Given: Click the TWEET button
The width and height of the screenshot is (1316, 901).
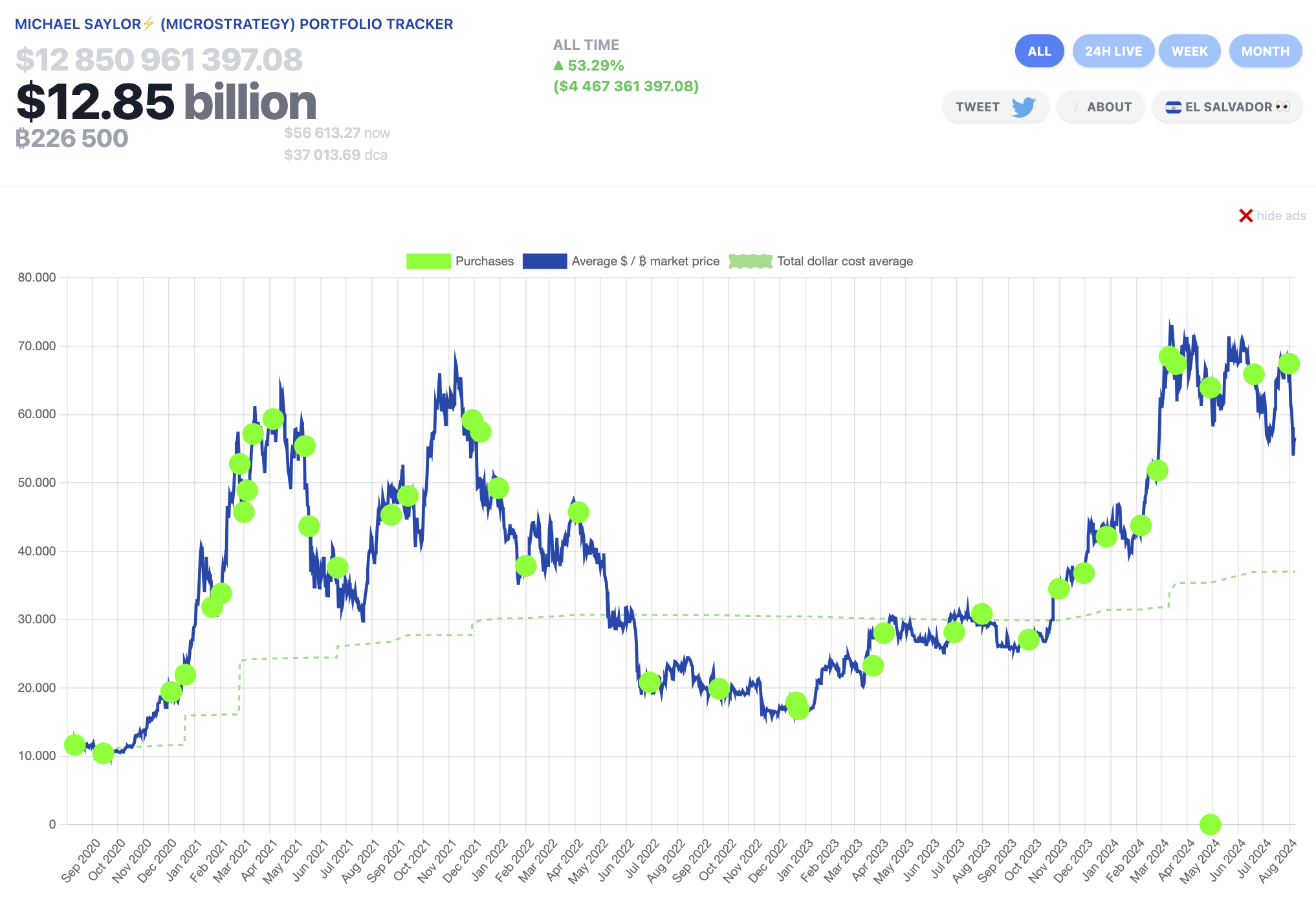Looking at the screenshot, I should coord(995,107).
